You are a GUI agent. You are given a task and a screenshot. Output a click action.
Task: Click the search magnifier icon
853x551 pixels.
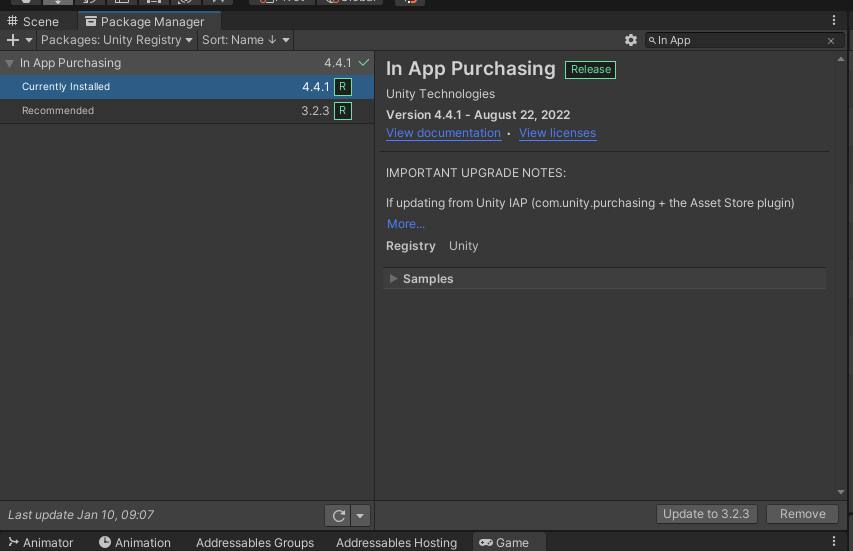pos(652,41)
